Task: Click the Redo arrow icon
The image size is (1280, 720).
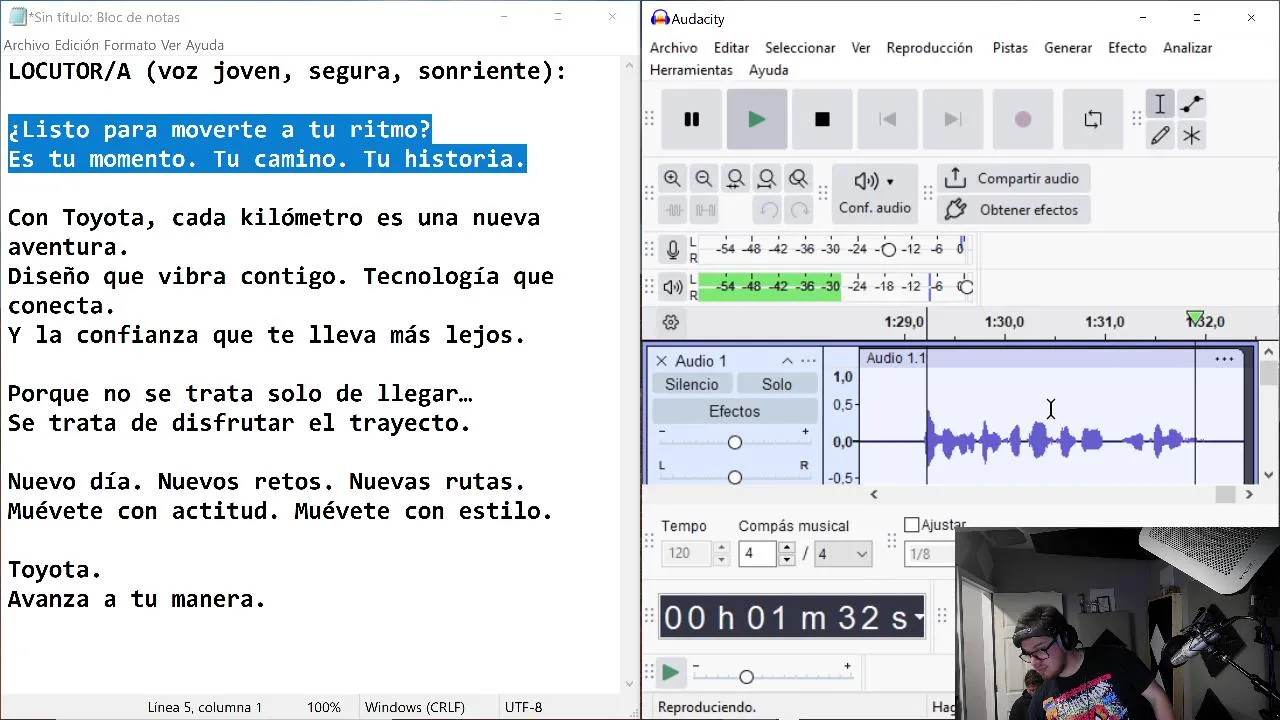Action: 798,210
